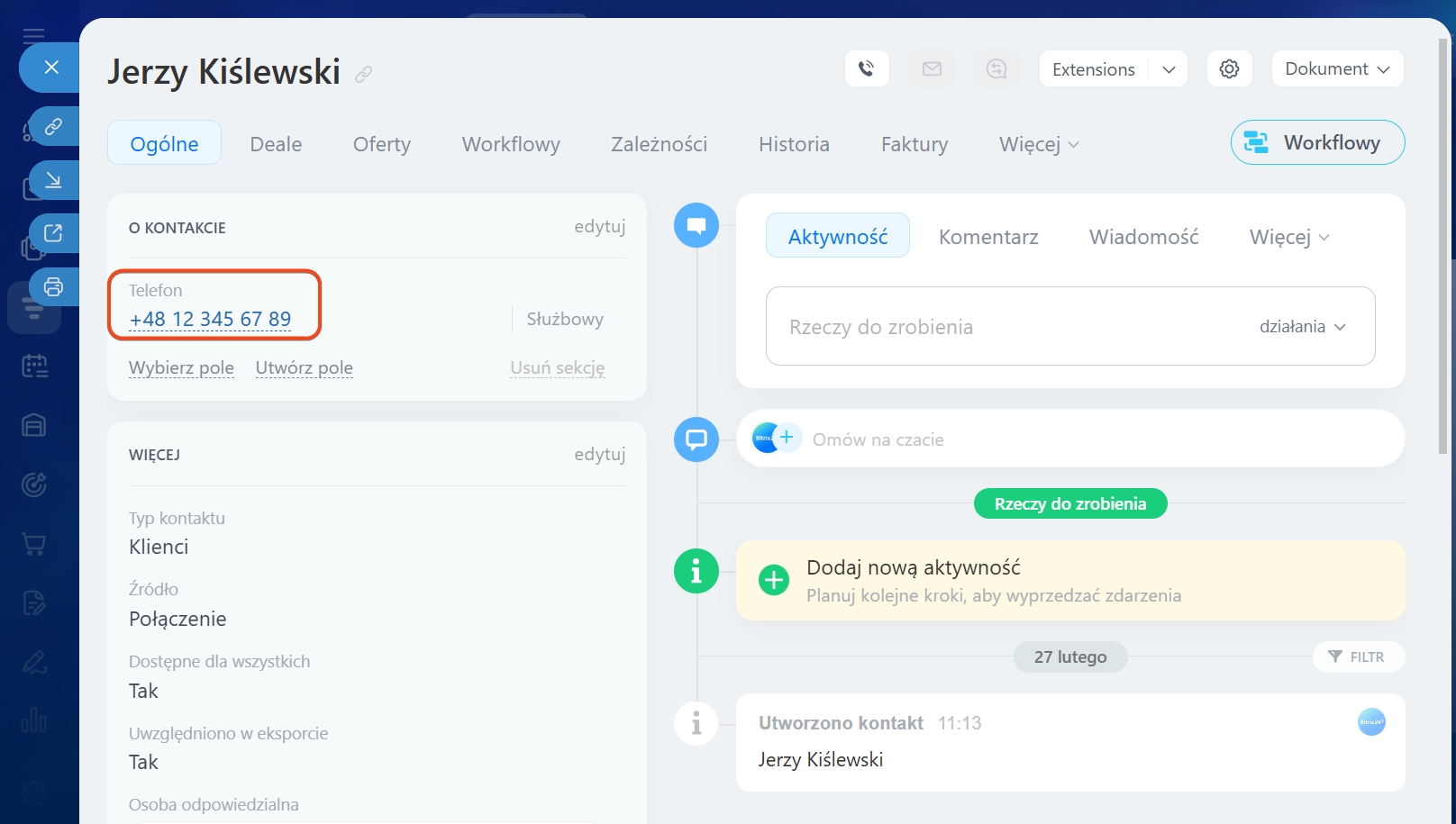Click the print icon in side panel
The height and width of the screenshot is (824, 1456).
tap(53, 287)
